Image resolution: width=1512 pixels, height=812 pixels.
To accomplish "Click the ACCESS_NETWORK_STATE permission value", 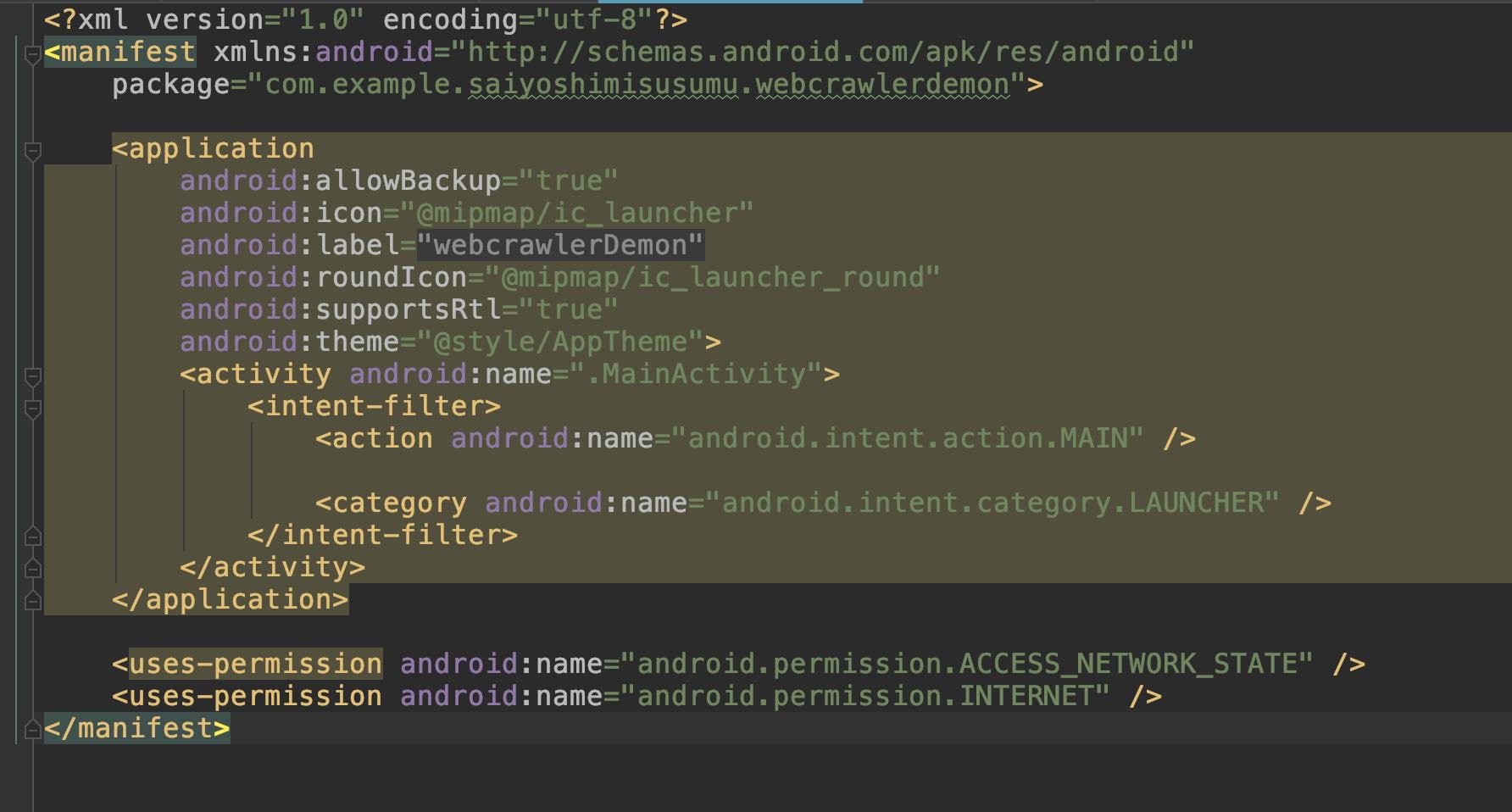I will 967,664.
